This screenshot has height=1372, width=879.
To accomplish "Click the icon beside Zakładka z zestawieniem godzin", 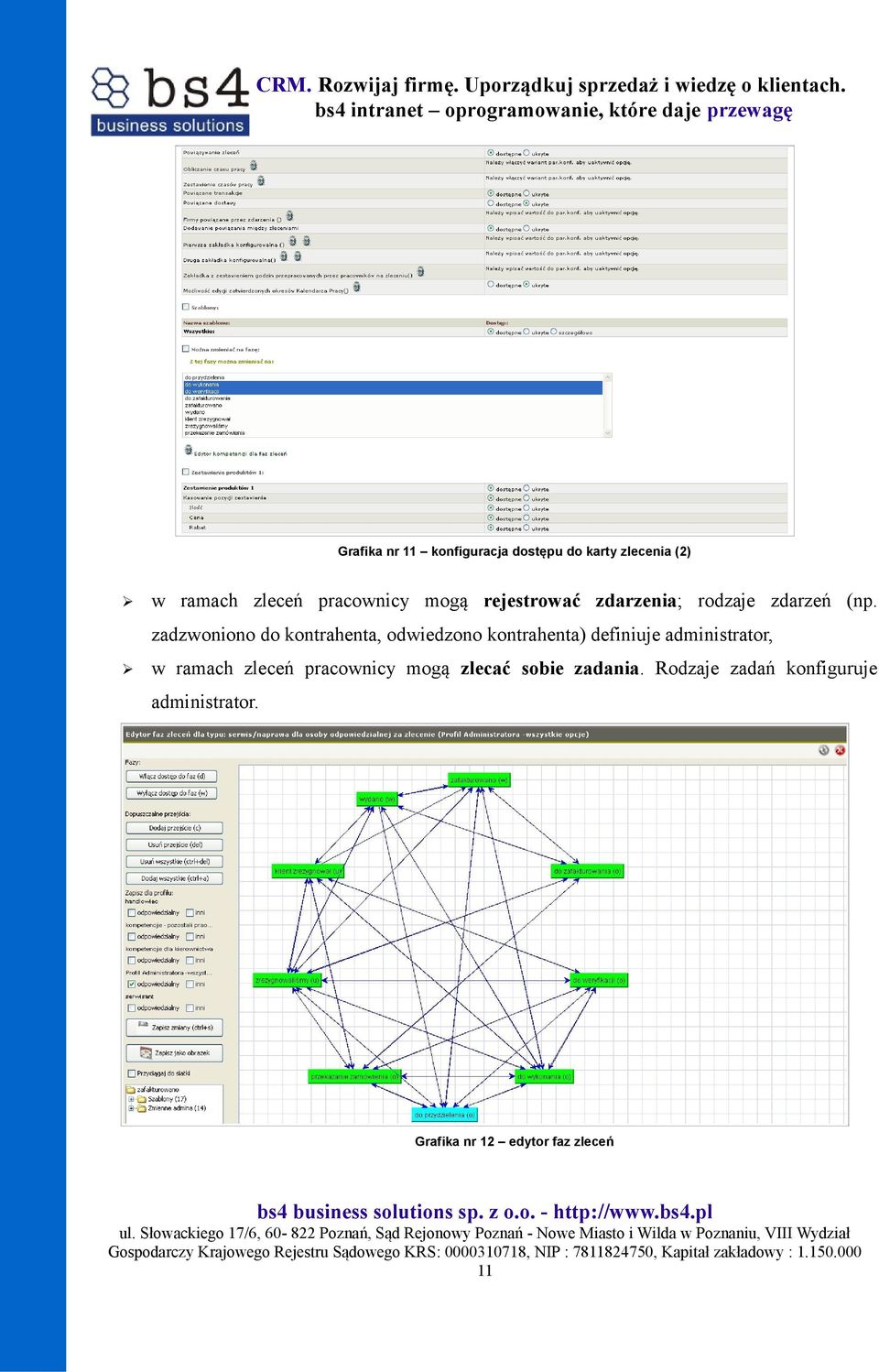I will tap(420, 272).
